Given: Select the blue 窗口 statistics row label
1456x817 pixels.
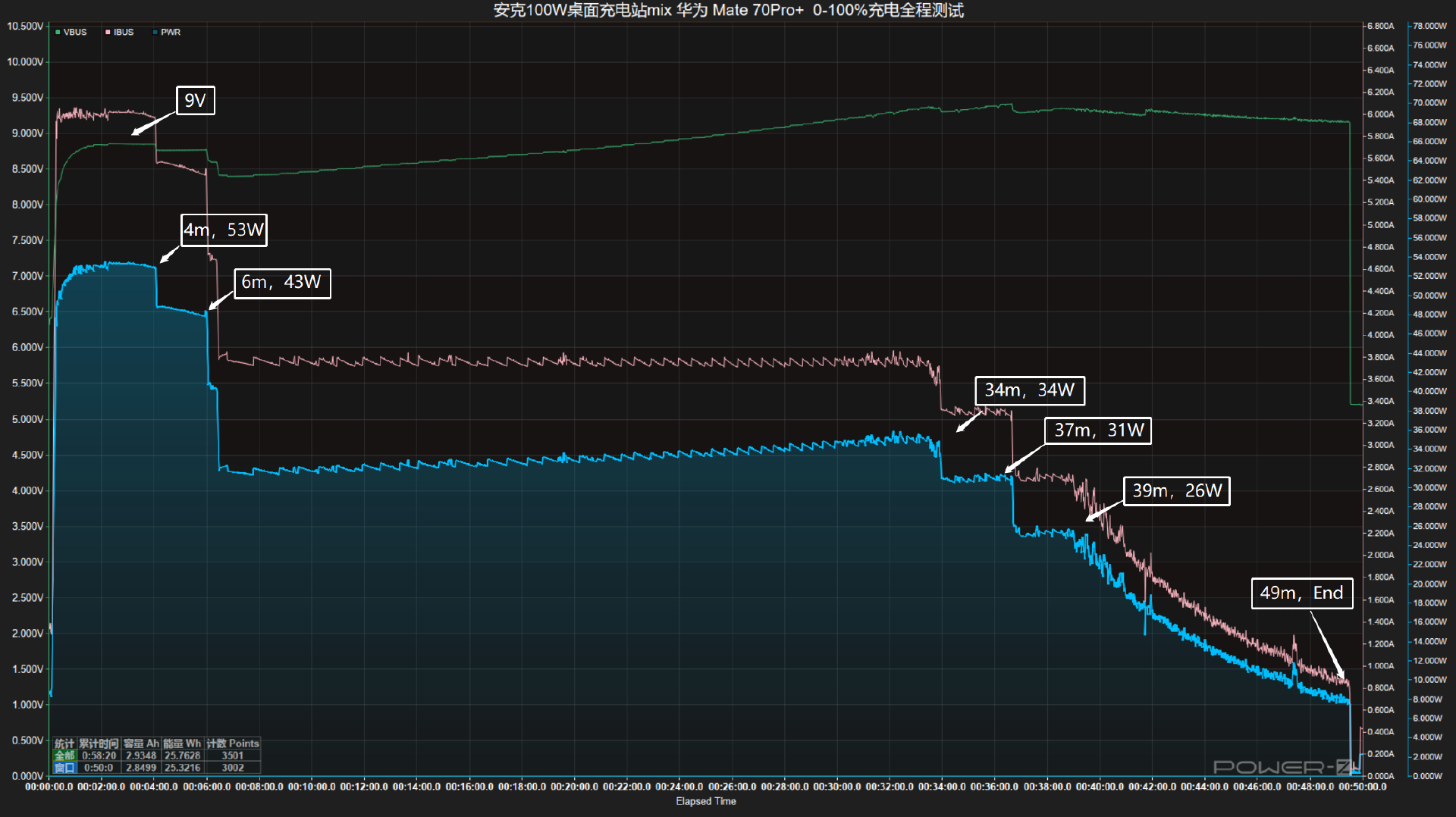Looking at the screenshot, I should [x=64, y=768].
